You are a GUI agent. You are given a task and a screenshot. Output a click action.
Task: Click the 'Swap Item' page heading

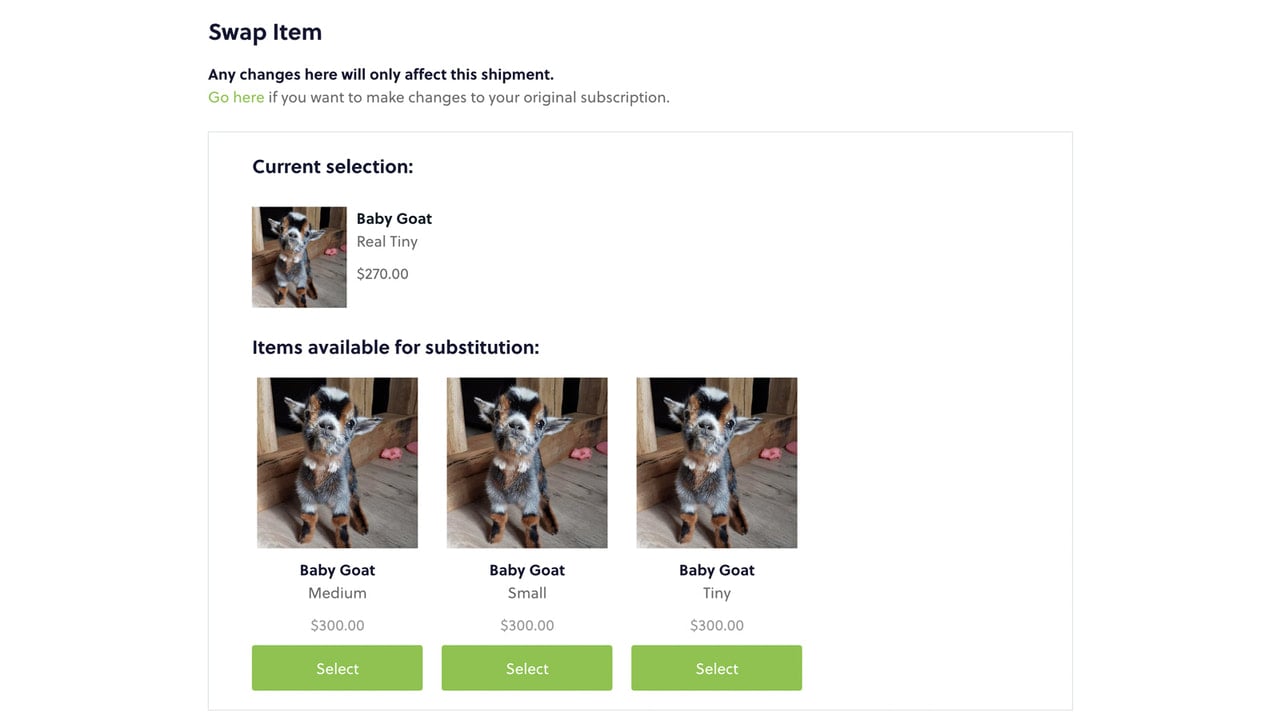point(265,32)
